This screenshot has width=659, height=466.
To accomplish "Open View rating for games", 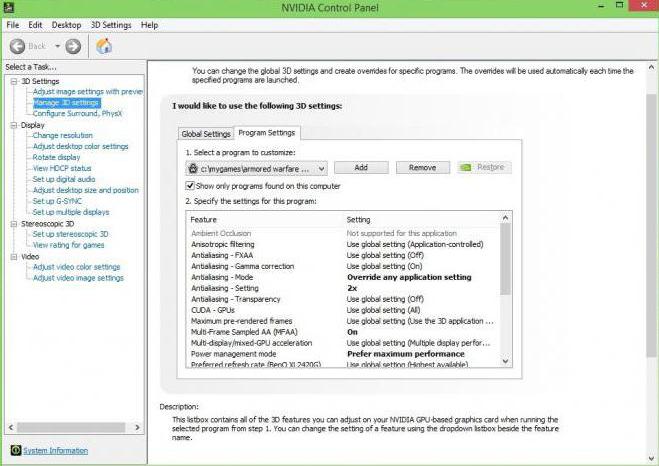I will (69, 245).
